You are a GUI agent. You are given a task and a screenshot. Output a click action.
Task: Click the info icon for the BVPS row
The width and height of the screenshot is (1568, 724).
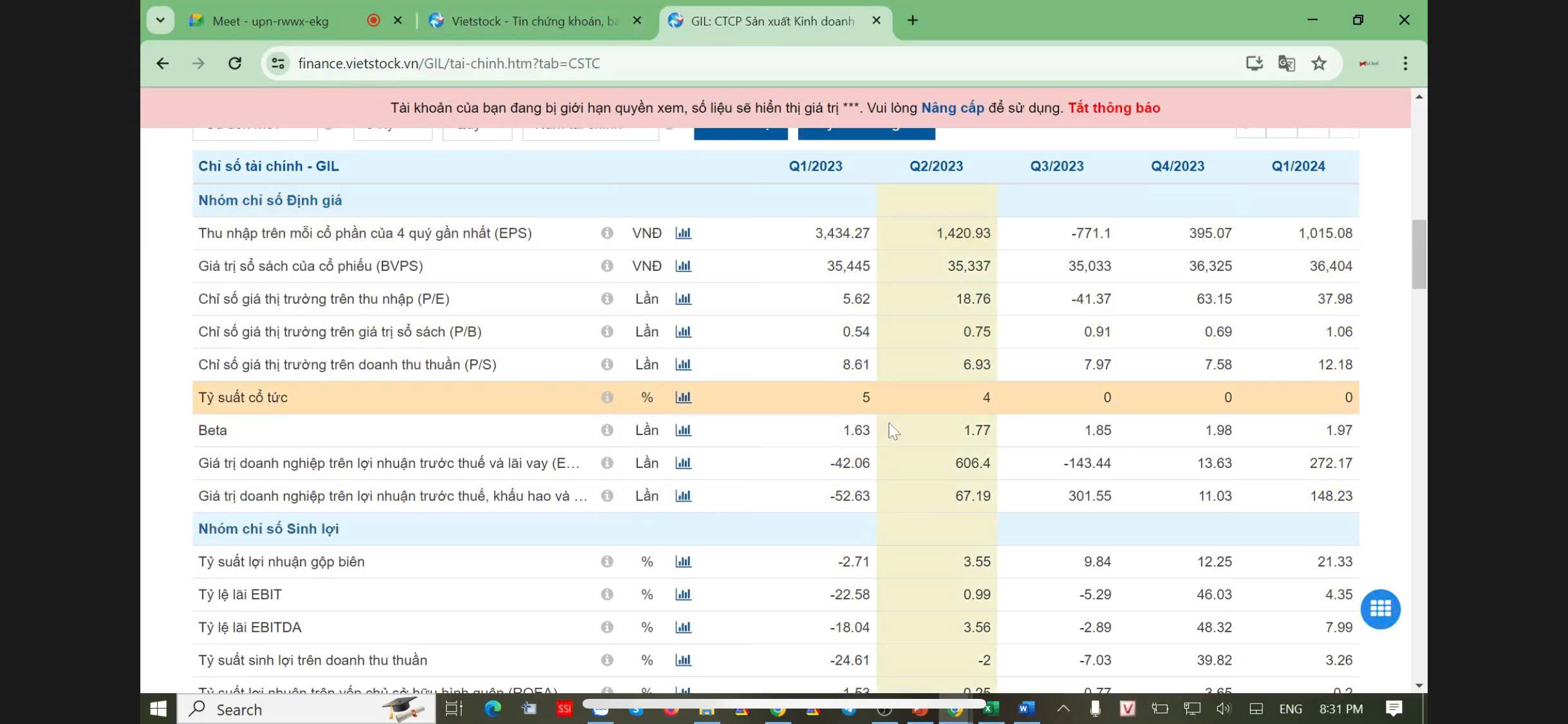point(607,266)
